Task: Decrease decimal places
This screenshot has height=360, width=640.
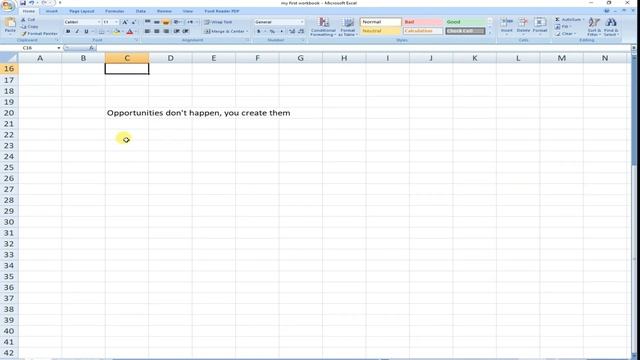Action: (301, 31)
